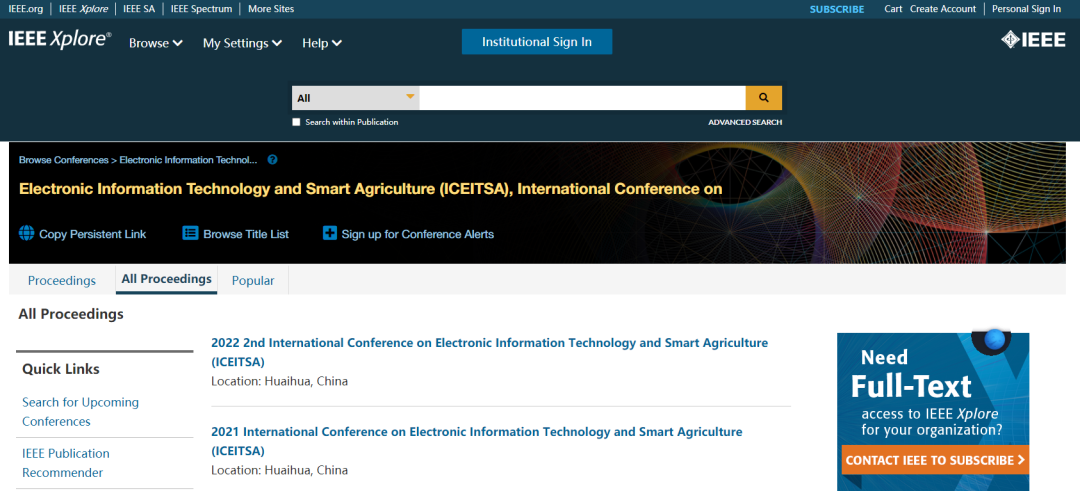Image resolution: width=1080 pixels, height=491 pixels.
Task: Click the Institutional Sign In button
Action: pyautogui.click(x=537, y=41)
